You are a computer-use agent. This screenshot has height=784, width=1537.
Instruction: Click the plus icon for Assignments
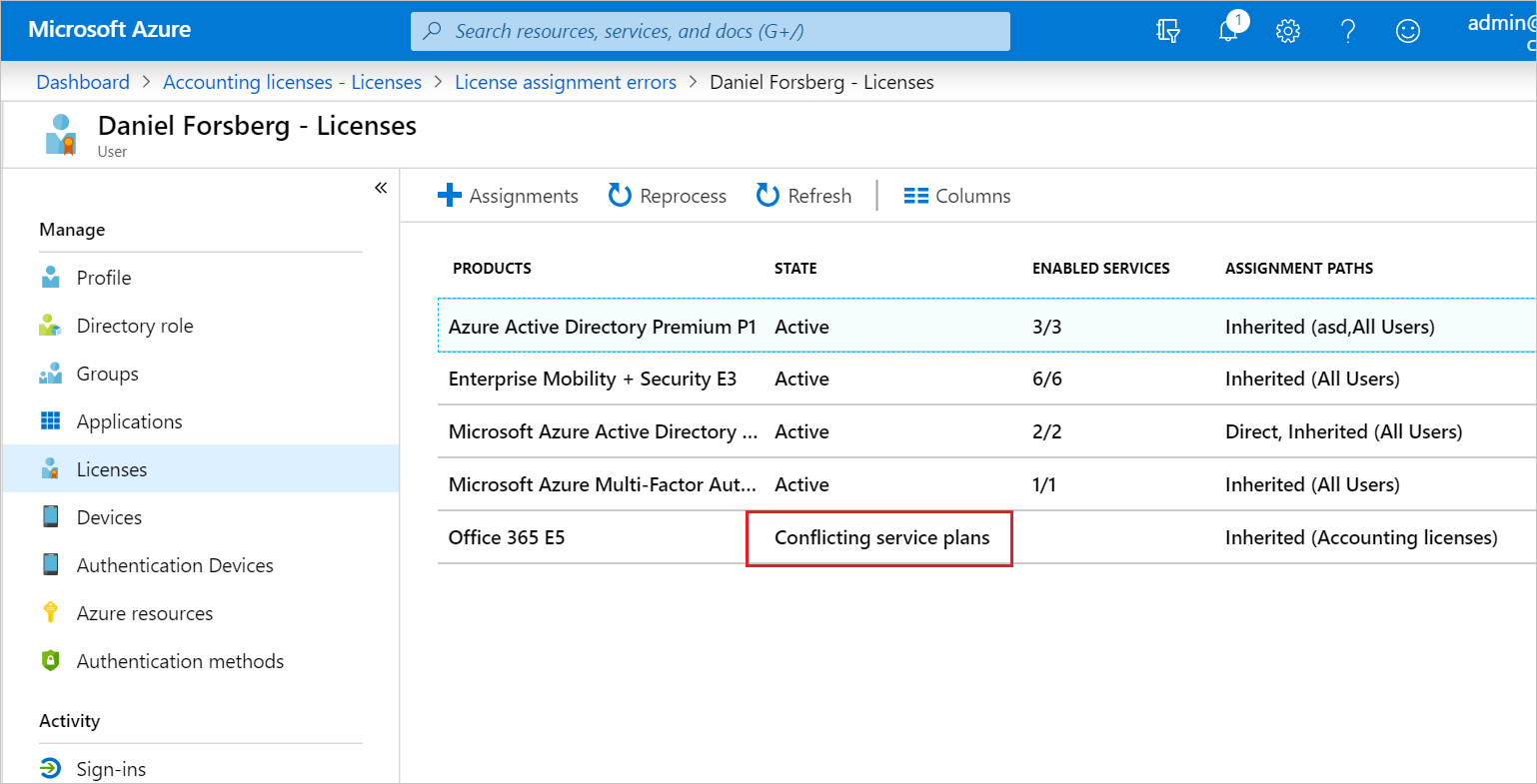[450, 196]
